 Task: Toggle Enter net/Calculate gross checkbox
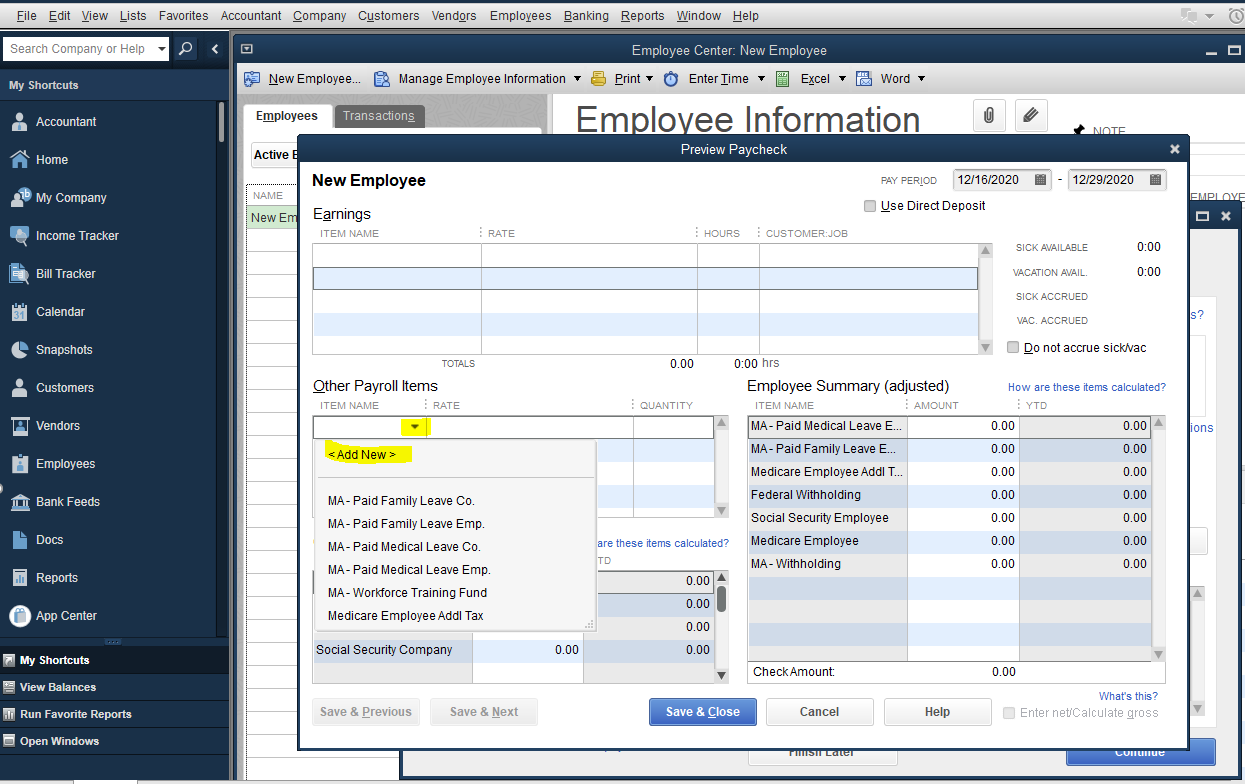coord(1009,713)
